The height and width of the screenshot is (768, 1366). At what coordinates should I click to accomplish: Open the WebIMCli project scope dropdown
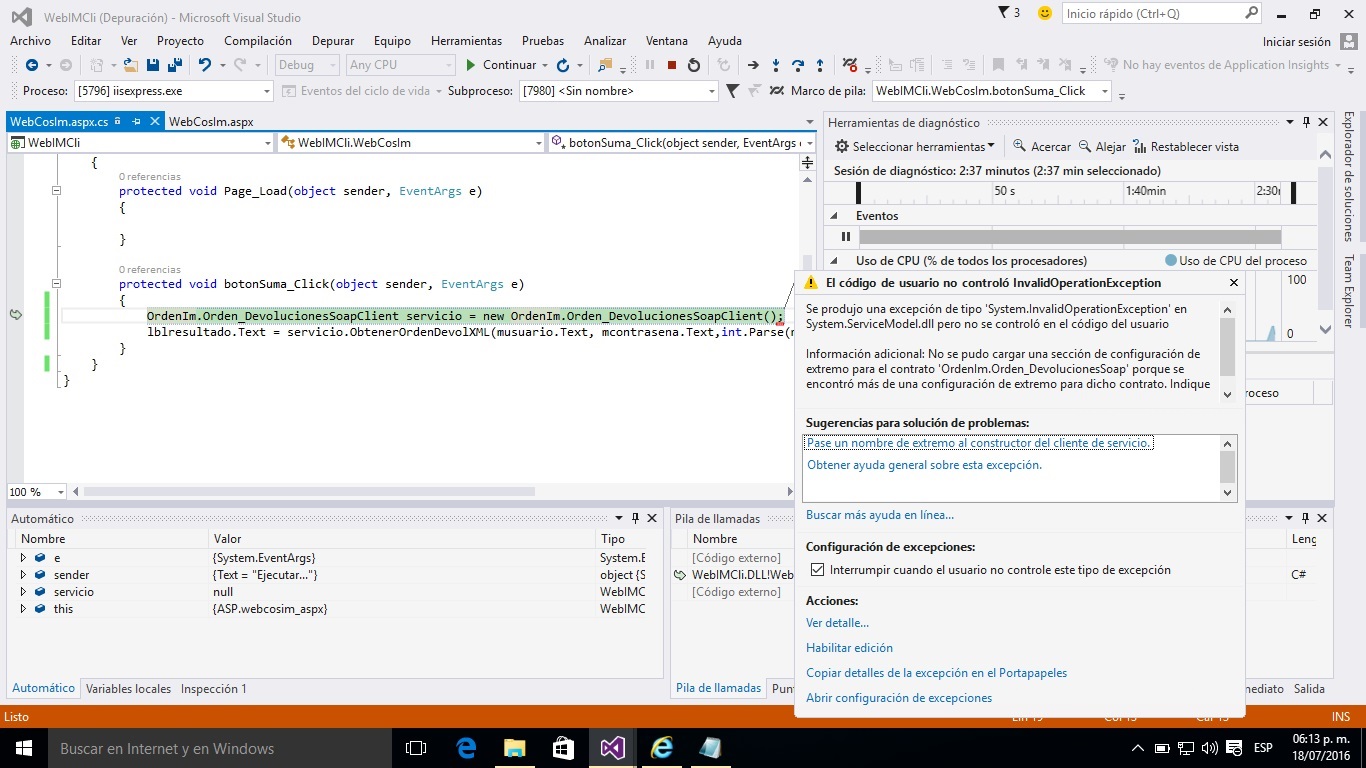139,143
